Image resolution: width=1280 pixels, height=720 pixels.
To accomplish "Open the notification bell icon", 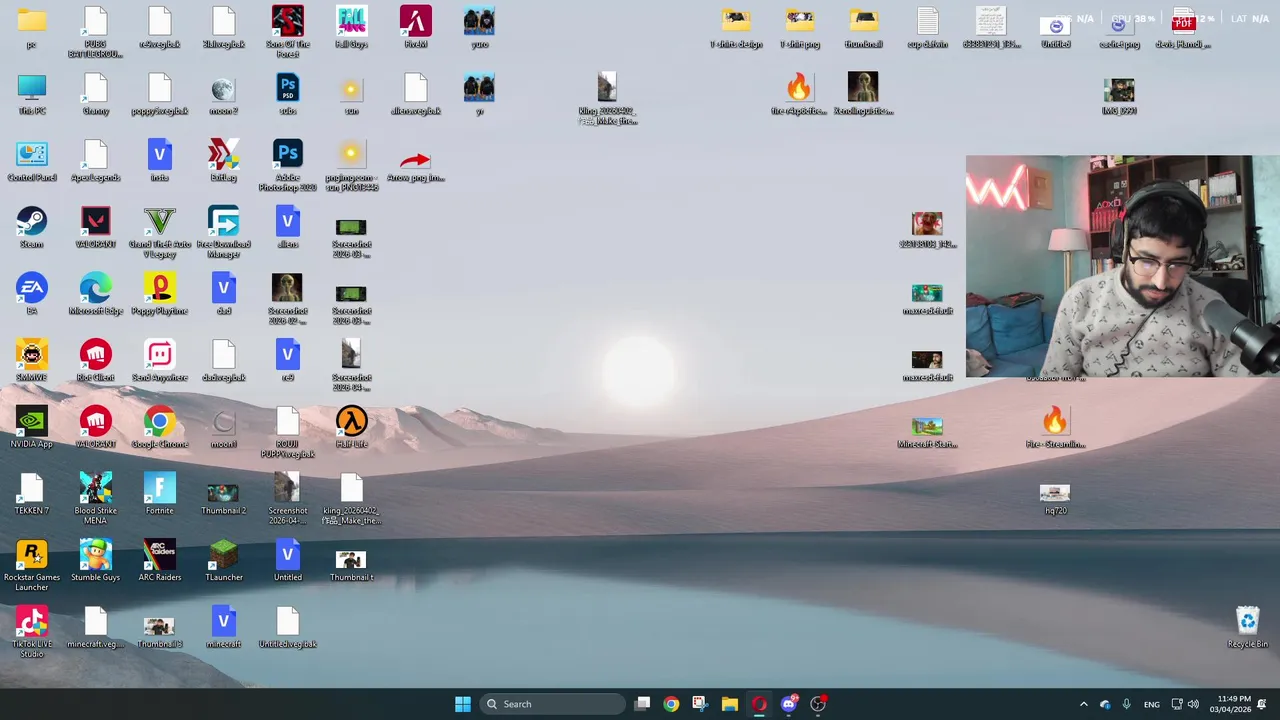I will pyautogui.click(x=1263, y=704).
